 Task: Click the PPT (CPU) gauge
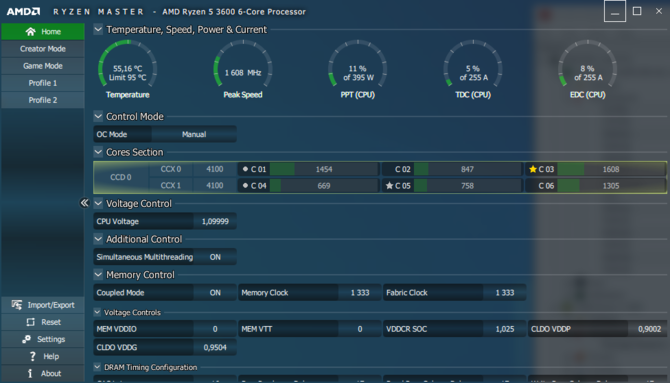[x=358, y=69]
